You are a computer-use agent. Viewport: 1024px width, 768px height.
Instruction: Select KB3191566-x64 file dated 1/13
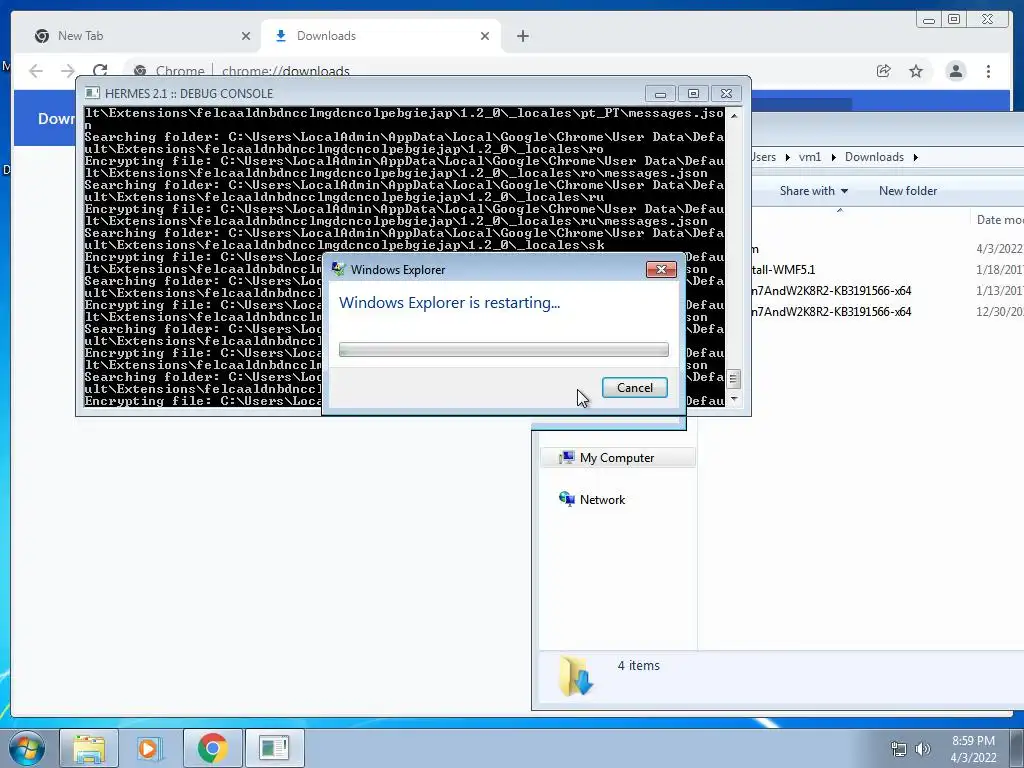coord(831,291)
